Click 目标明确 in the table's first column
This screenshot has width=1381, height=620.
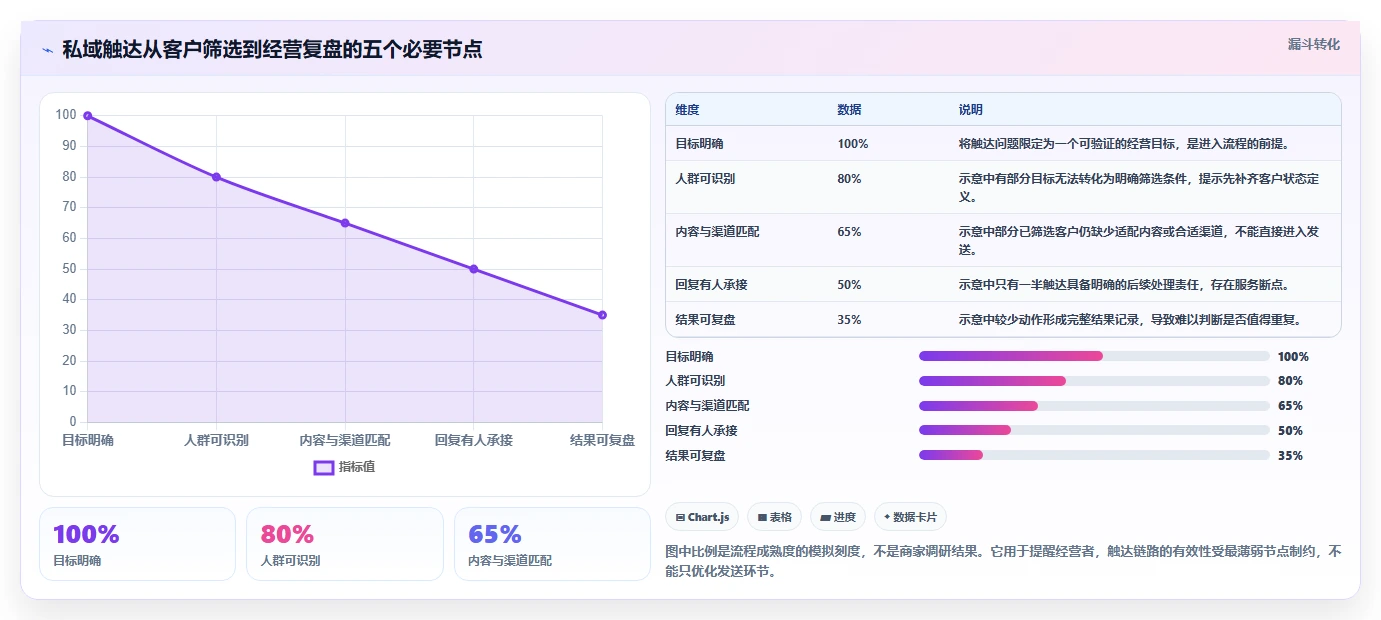tap(700, 144)
